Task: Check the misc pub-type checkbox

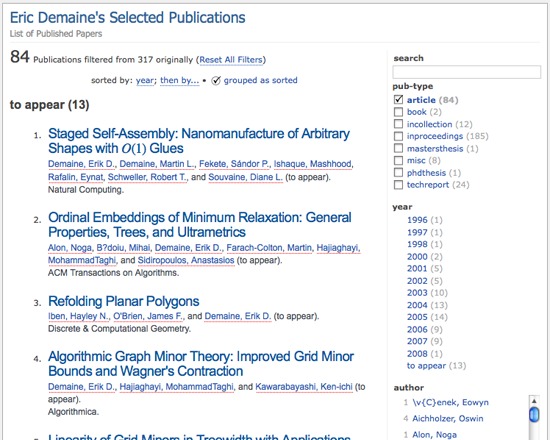Action: tap(398, 160)
